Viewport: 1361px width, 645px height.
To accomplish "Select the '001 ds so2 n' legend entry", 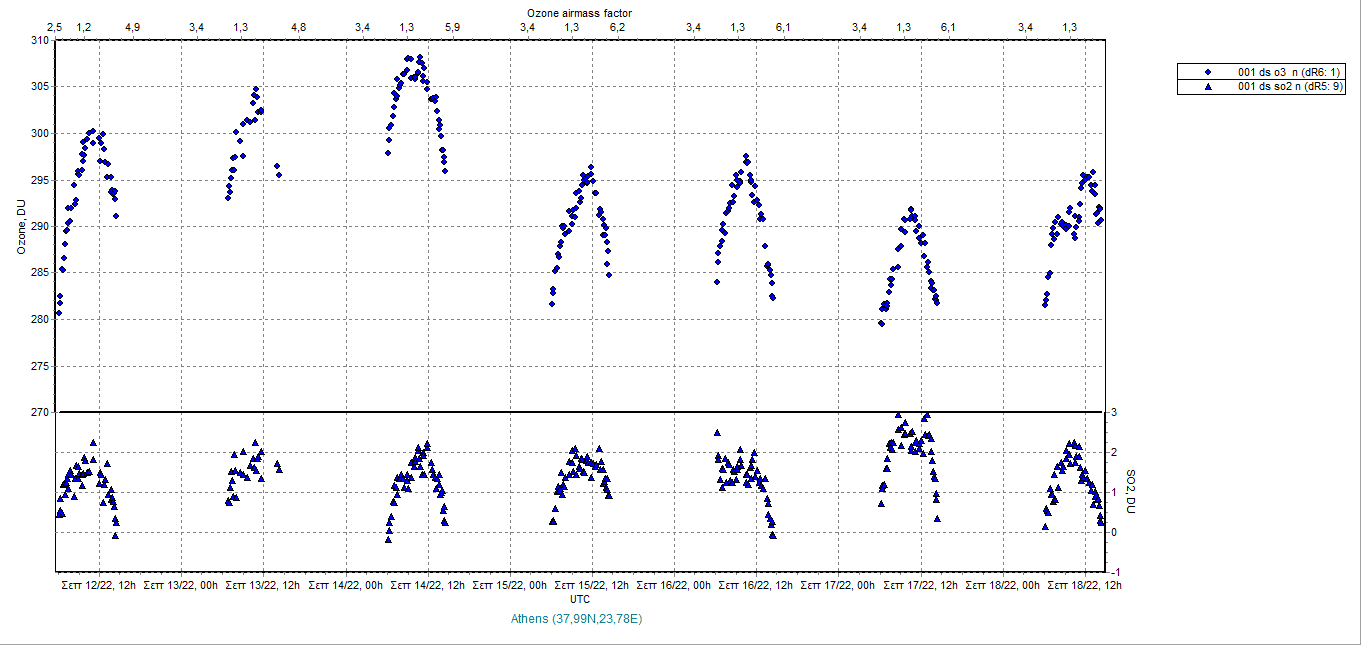I will pyautogui.click(x=1290, y=87).
